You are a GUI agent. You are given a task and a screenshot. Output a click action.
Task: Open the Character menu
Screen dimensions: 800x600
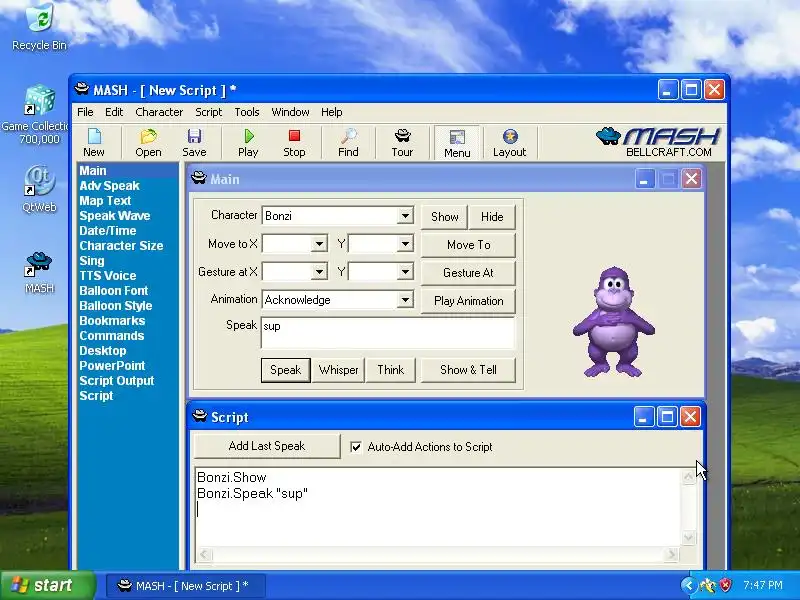click(x=159, y=112)
